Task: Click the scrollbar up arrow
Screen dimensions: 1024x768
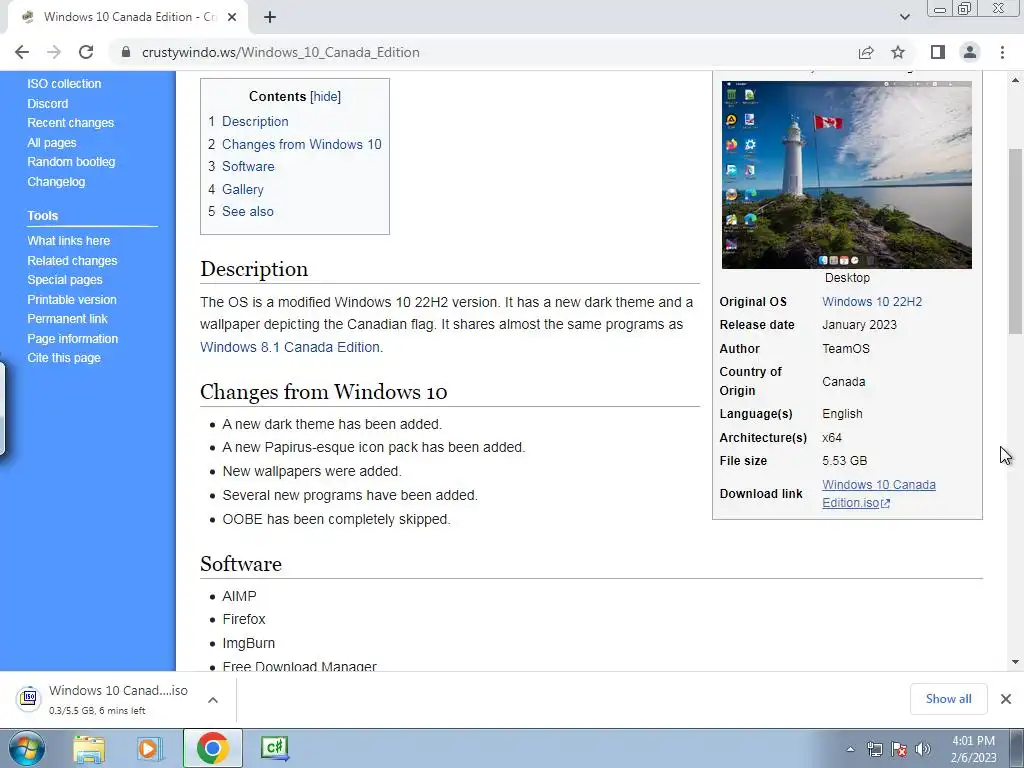Action: click(1016, 80)
